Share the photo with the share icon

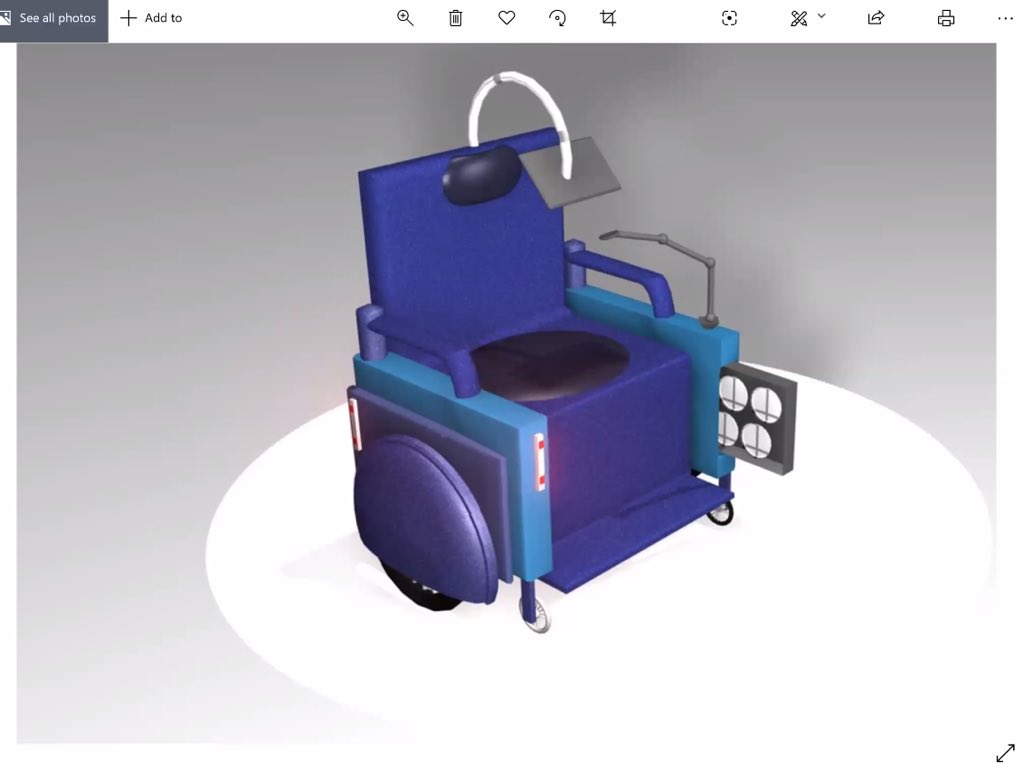pos(875,18)
